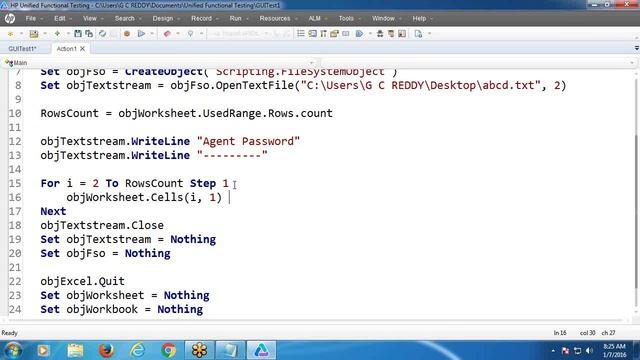640x360 pixels.
Task: Click on "RowsCount = objWorksheet.UsedRange.Rows.count" line
Action: [186, 113]
